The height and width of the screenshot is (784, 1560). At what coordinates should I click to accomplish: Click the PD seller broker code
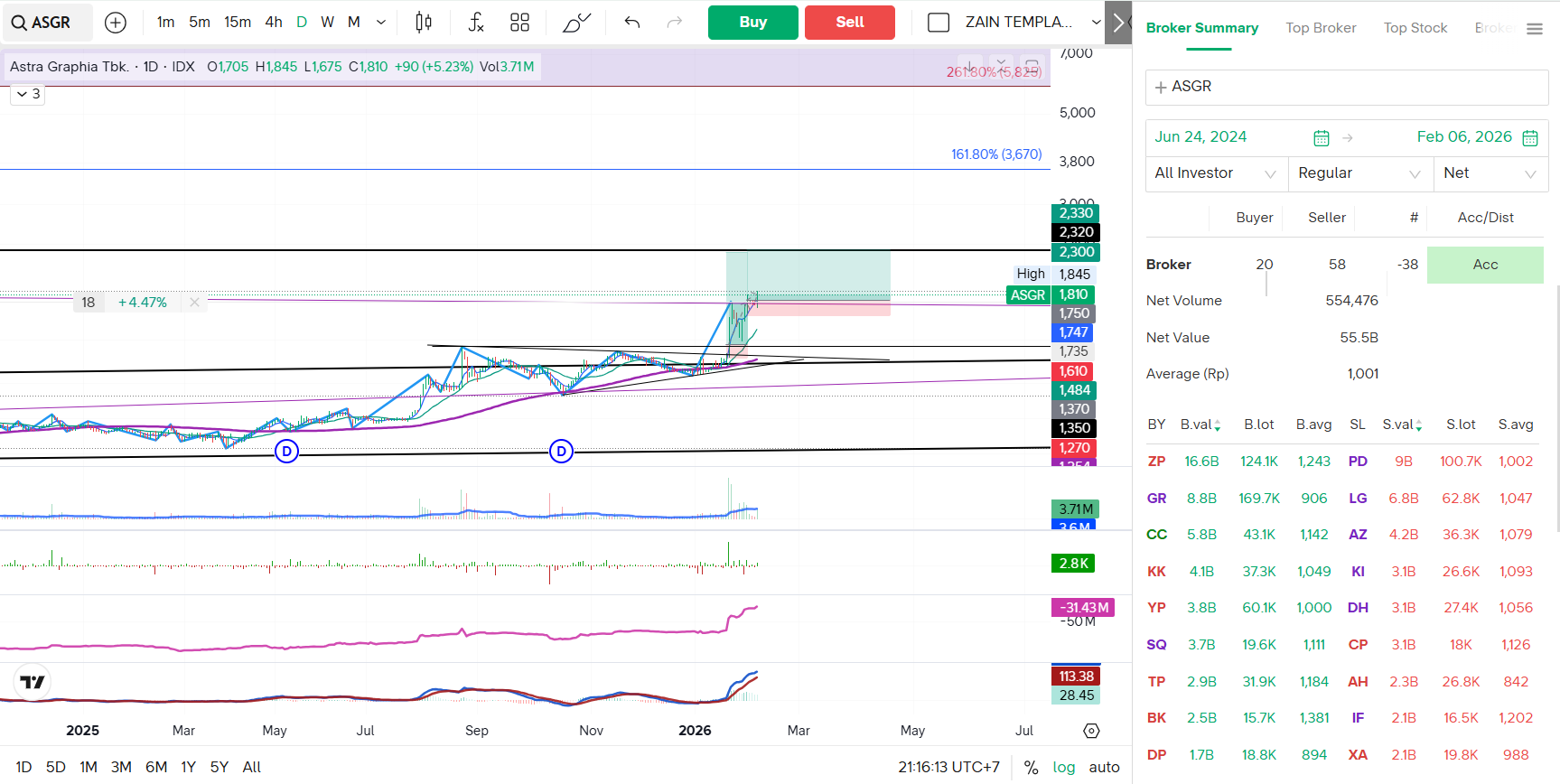point(1358,462)
